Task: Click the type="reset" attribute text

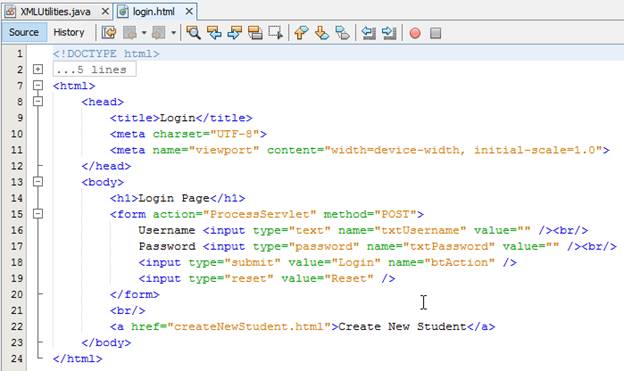Action: coord(231,279)
